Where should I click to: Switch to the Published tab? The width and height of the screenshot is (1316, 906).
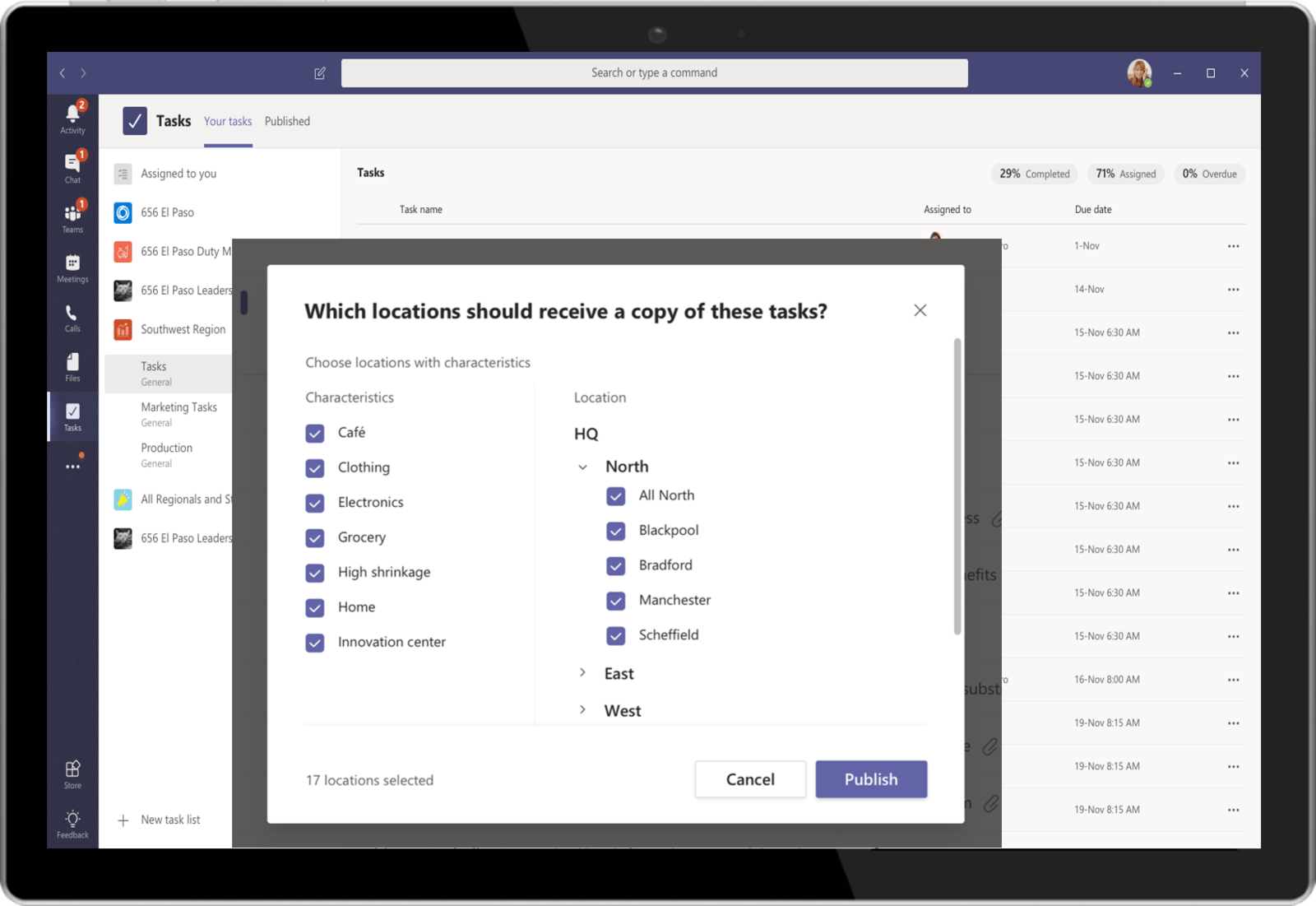tap(287, 121)
